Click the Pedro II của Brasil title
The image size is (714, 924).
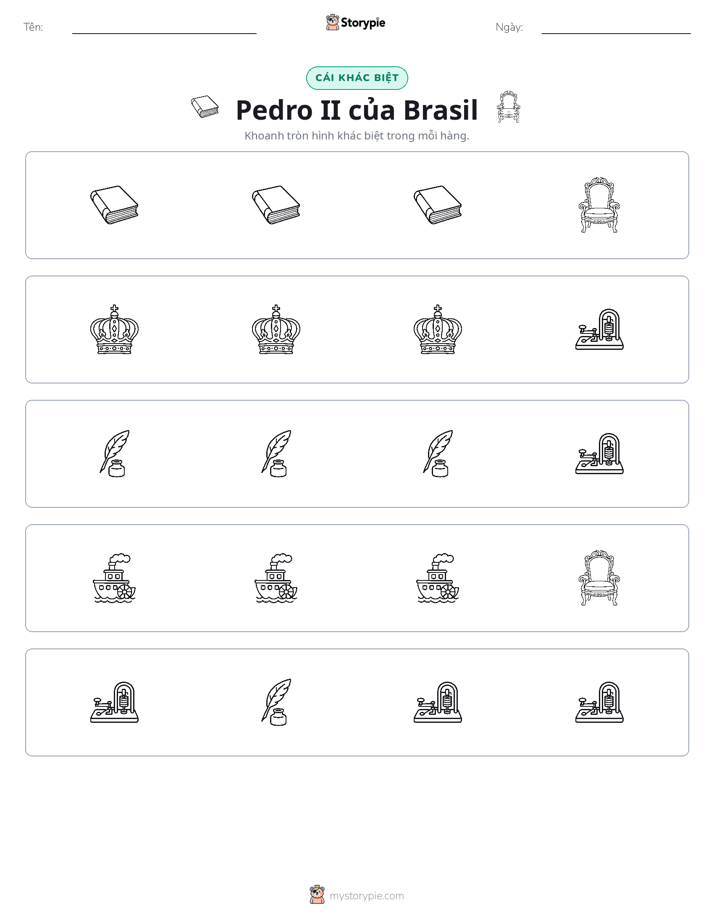pyautogui.click(x=357, y=110)
